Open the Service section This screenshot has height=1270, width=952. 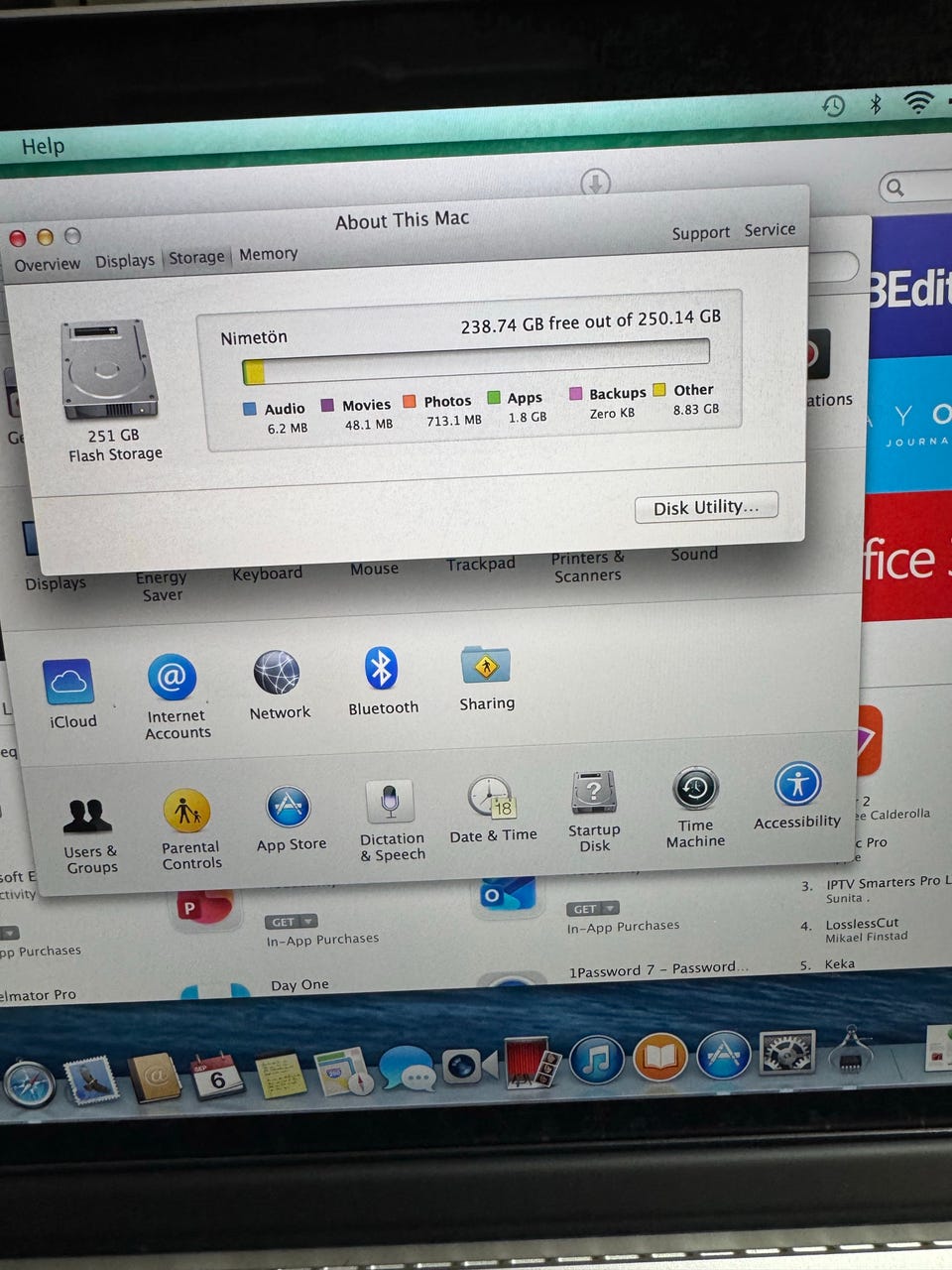tap(770, 230)
